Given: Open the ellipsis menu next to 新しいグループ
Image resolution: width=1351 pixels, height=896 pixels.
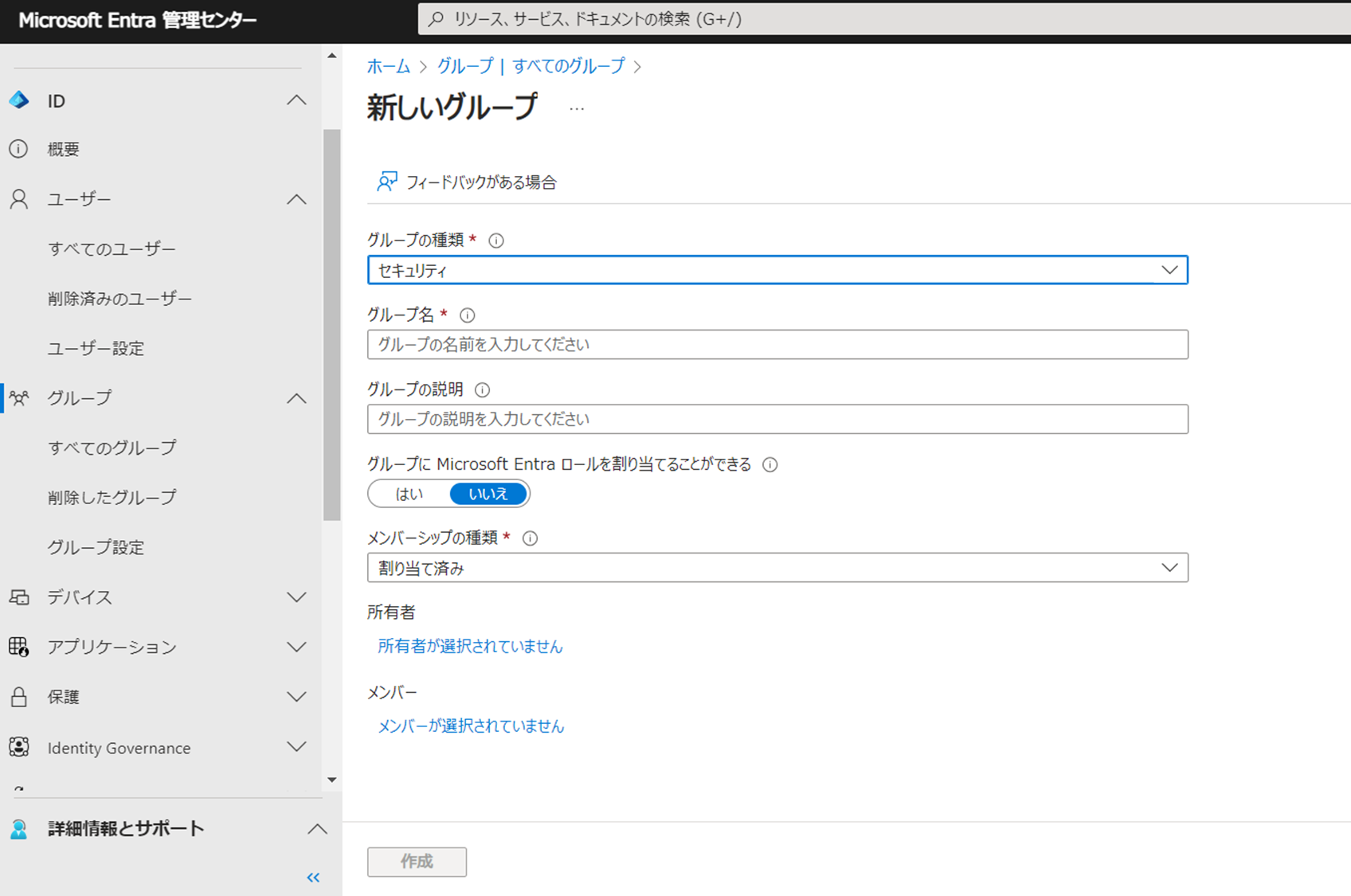Looking at the screenshot, I should (577, 108).
